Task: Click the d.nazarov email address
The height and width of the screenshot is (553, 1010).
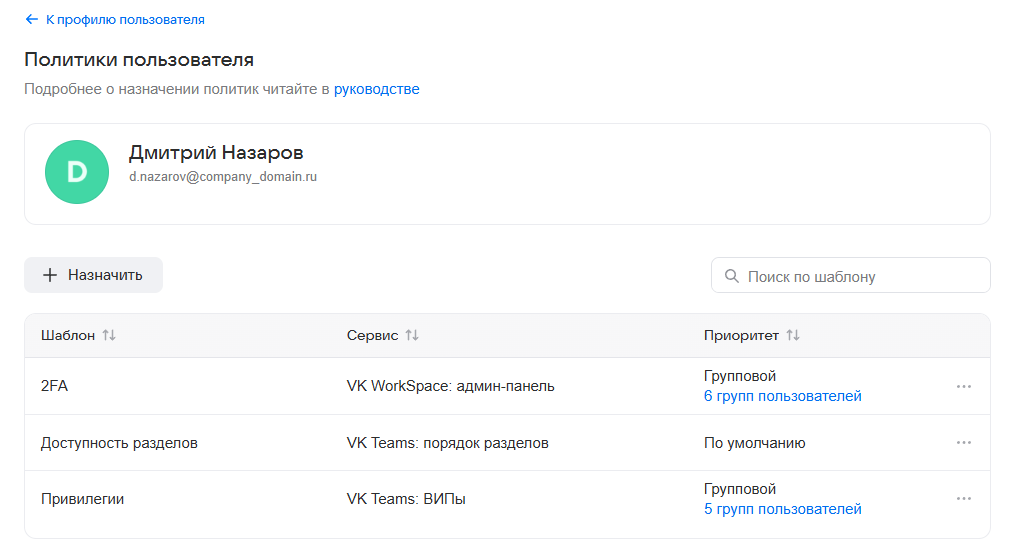Action: [x=222, y=177]
